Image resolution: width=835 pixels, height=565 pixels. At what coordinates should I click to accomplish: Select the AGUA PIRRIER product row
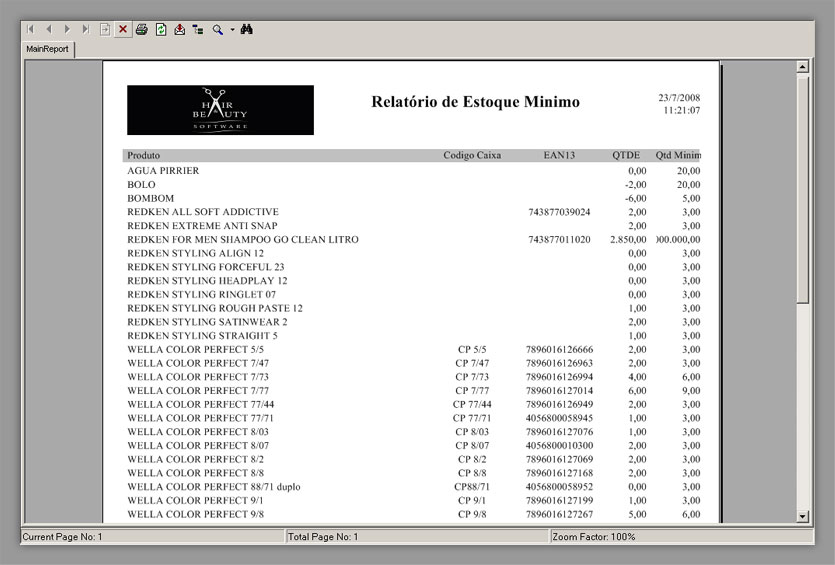click(413, 171)
